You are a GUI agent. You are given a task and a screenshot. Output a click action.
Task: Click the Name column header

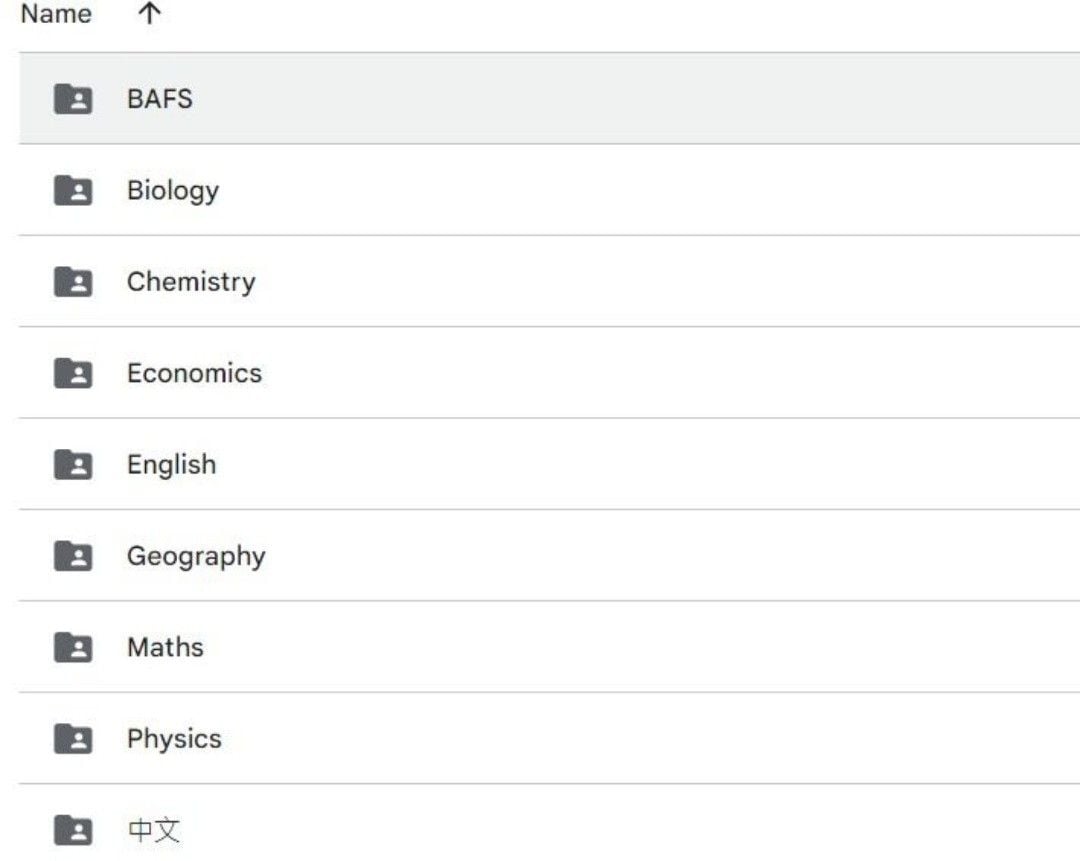tap(56, 14)
